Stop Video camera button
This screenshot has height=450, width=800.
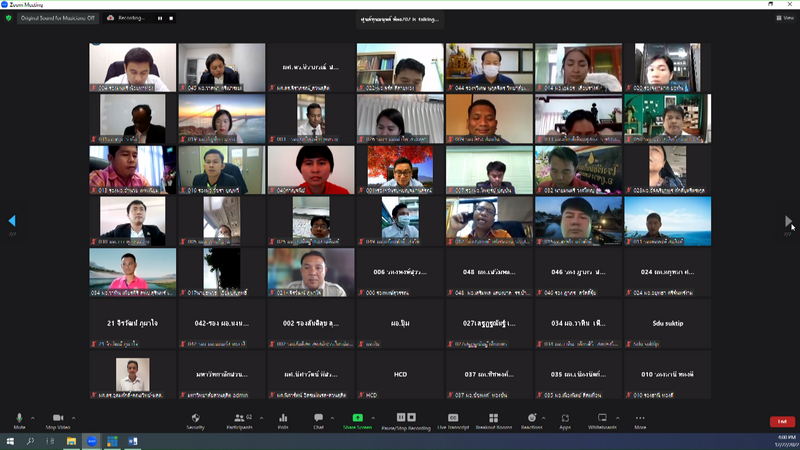click(58, 421)
